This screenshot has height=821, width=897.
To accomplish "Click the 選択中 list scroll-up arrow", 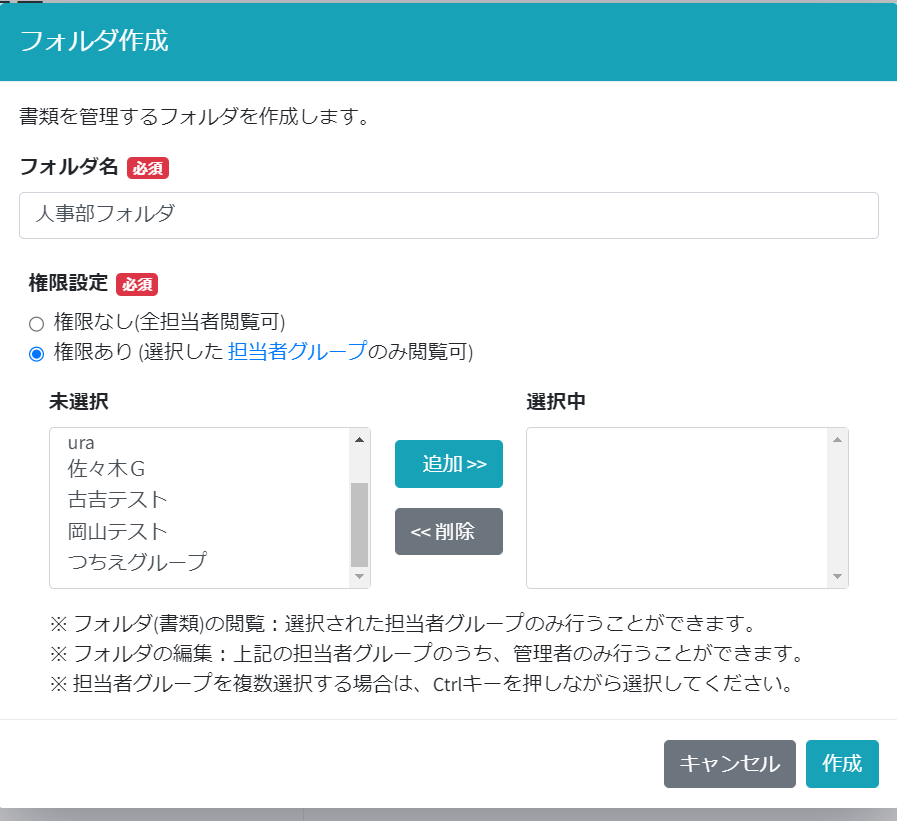I will pos(838,439).
